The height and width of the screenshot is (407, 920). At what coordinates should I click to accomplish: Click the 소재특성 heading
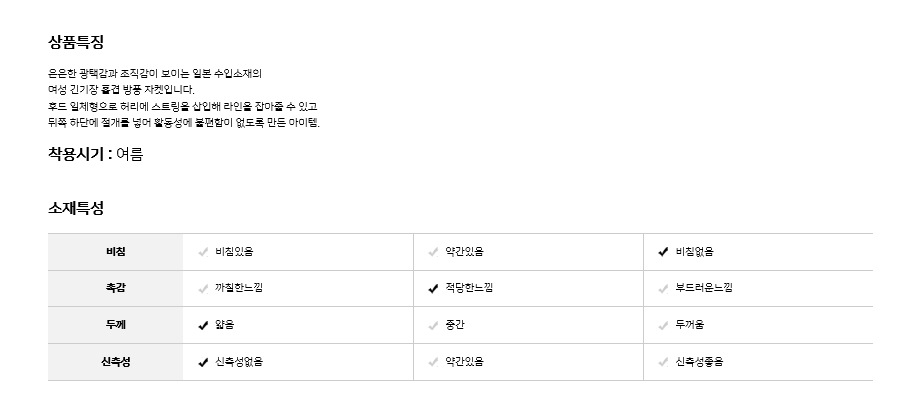click(x=76, y=208)
